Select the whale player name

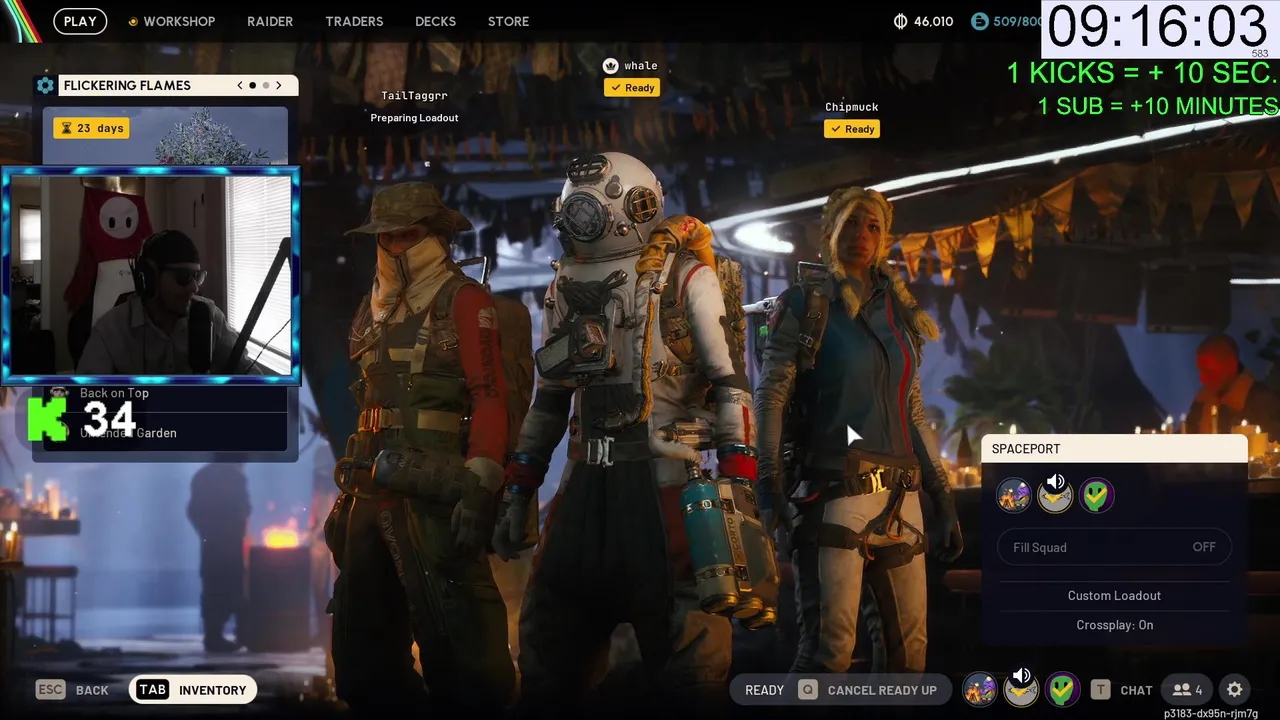641,66
